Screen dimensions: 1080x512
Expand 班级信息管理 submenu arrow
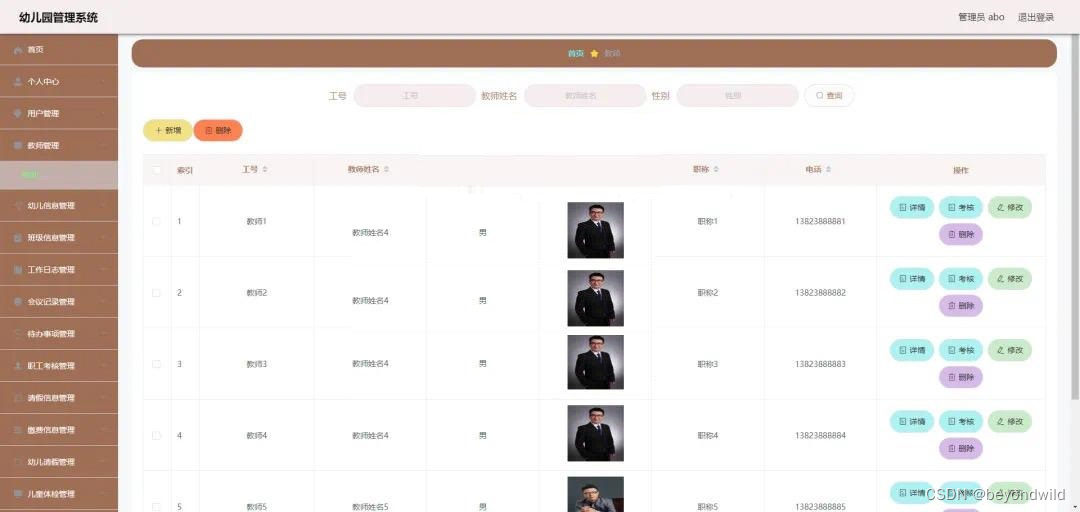(x=103, y=238)
